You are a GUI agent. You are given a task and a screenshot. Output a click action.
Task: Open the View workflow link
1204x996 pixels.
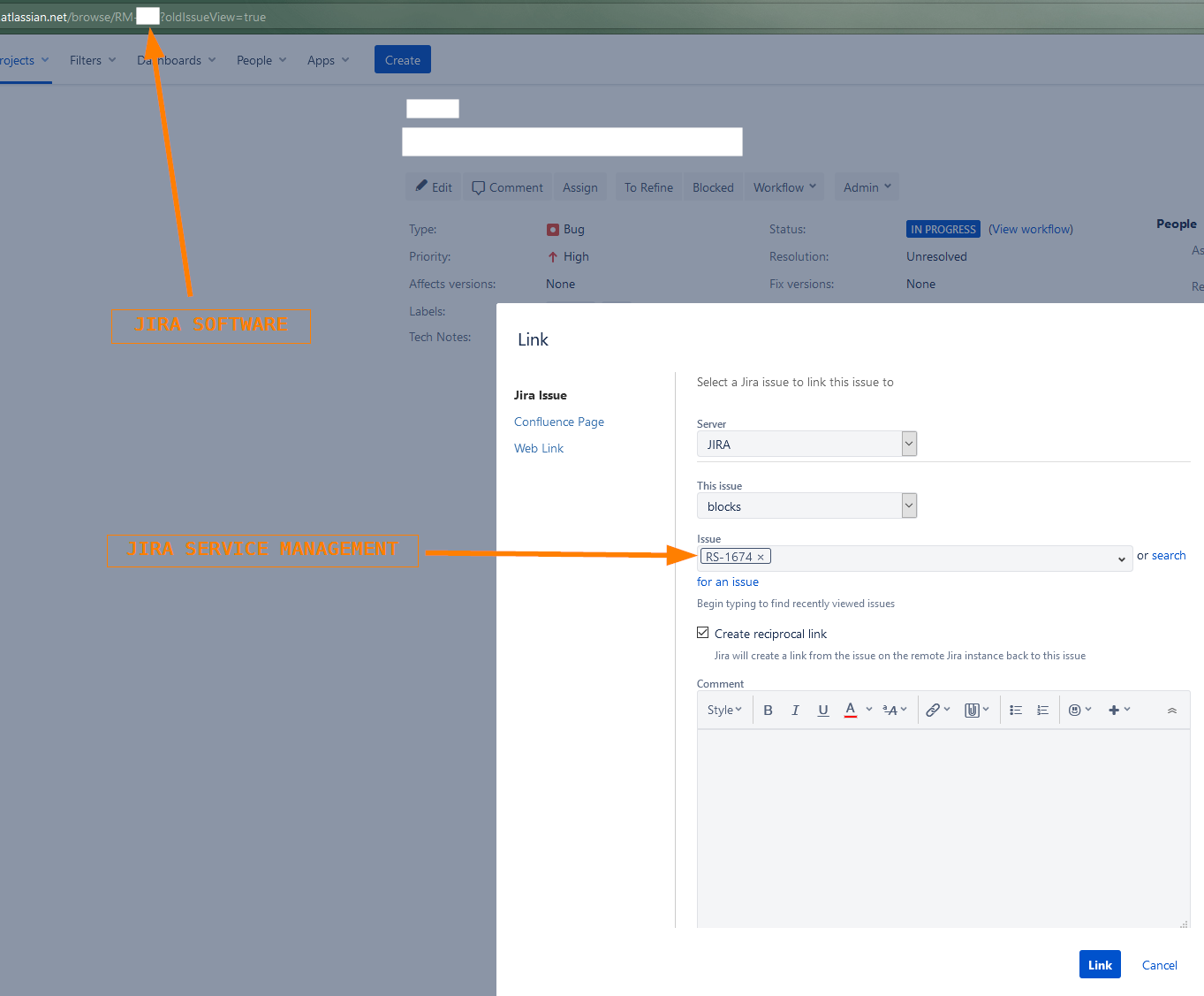1031,229
